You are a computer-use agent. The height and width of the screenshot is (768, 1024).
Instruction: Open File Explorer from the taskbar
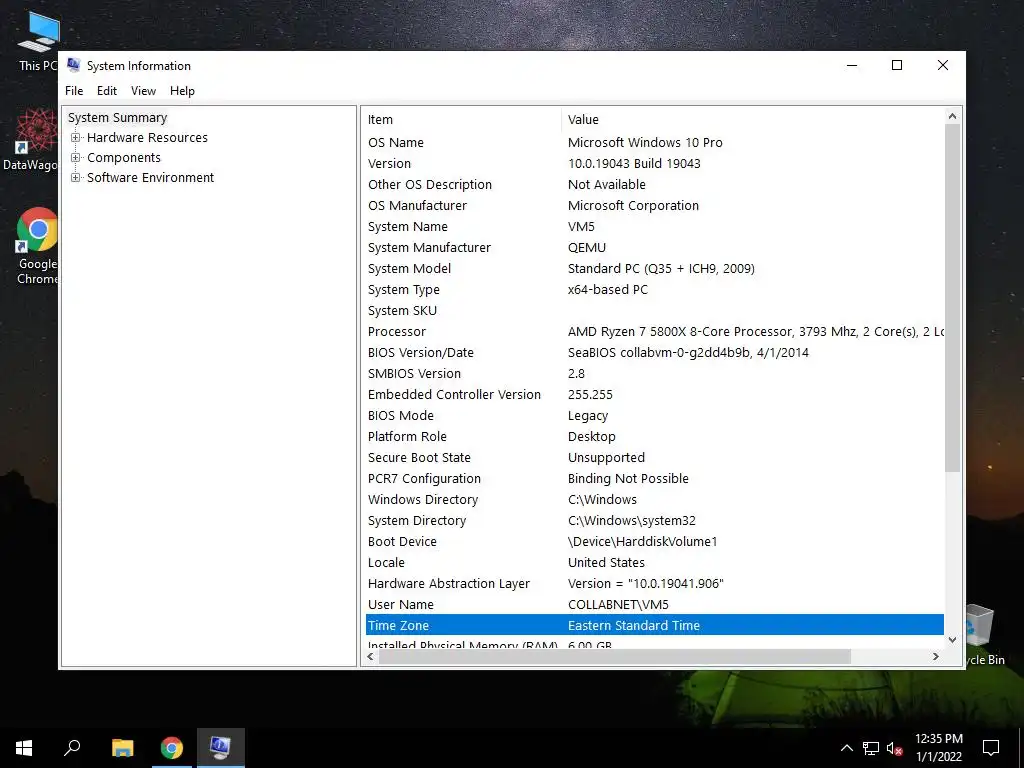[x=123, y=748]
